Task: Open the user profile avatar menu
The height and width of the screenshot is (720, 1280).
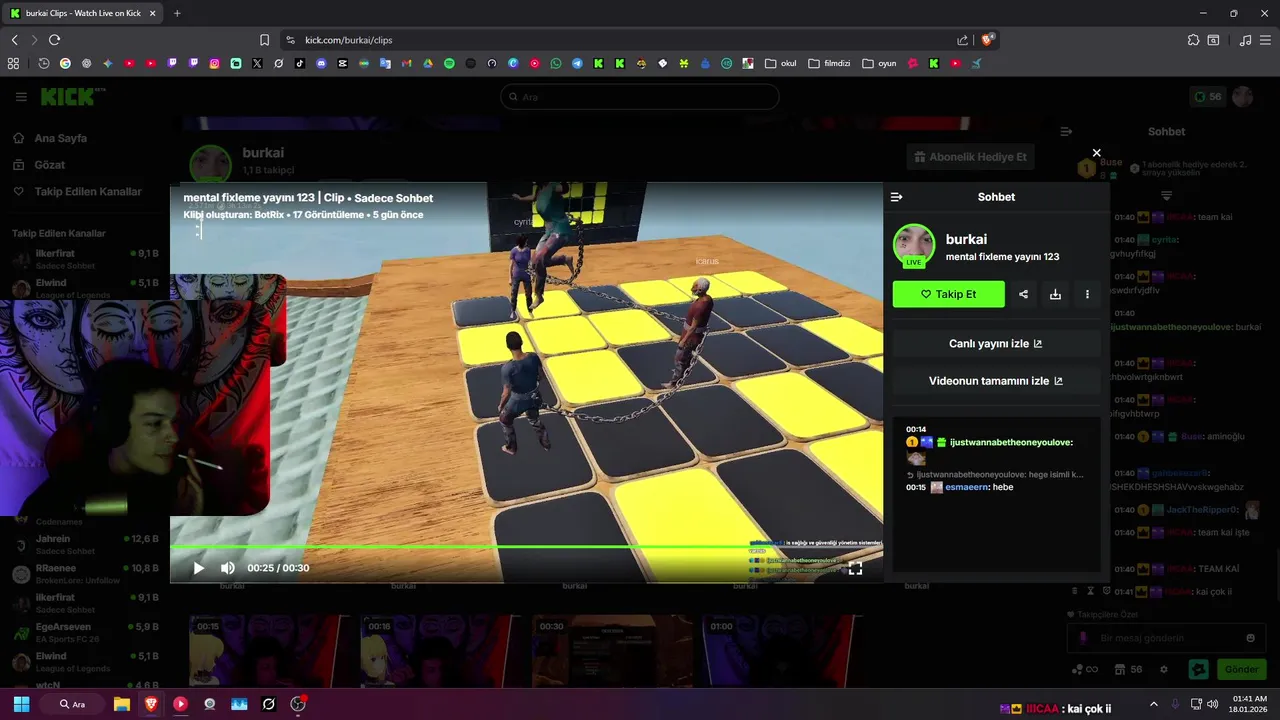Action: coord(1242,97)
